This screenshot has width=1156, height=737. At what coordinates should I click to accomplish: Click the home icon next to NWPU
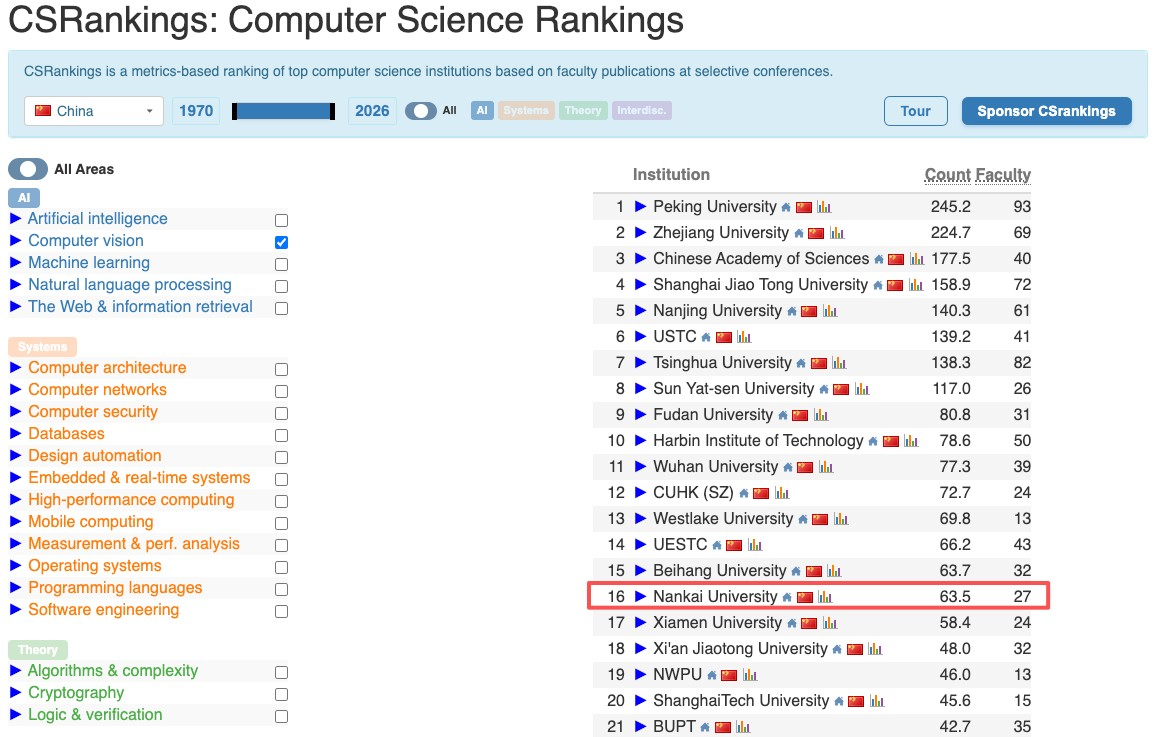click(x=712, y=675)
